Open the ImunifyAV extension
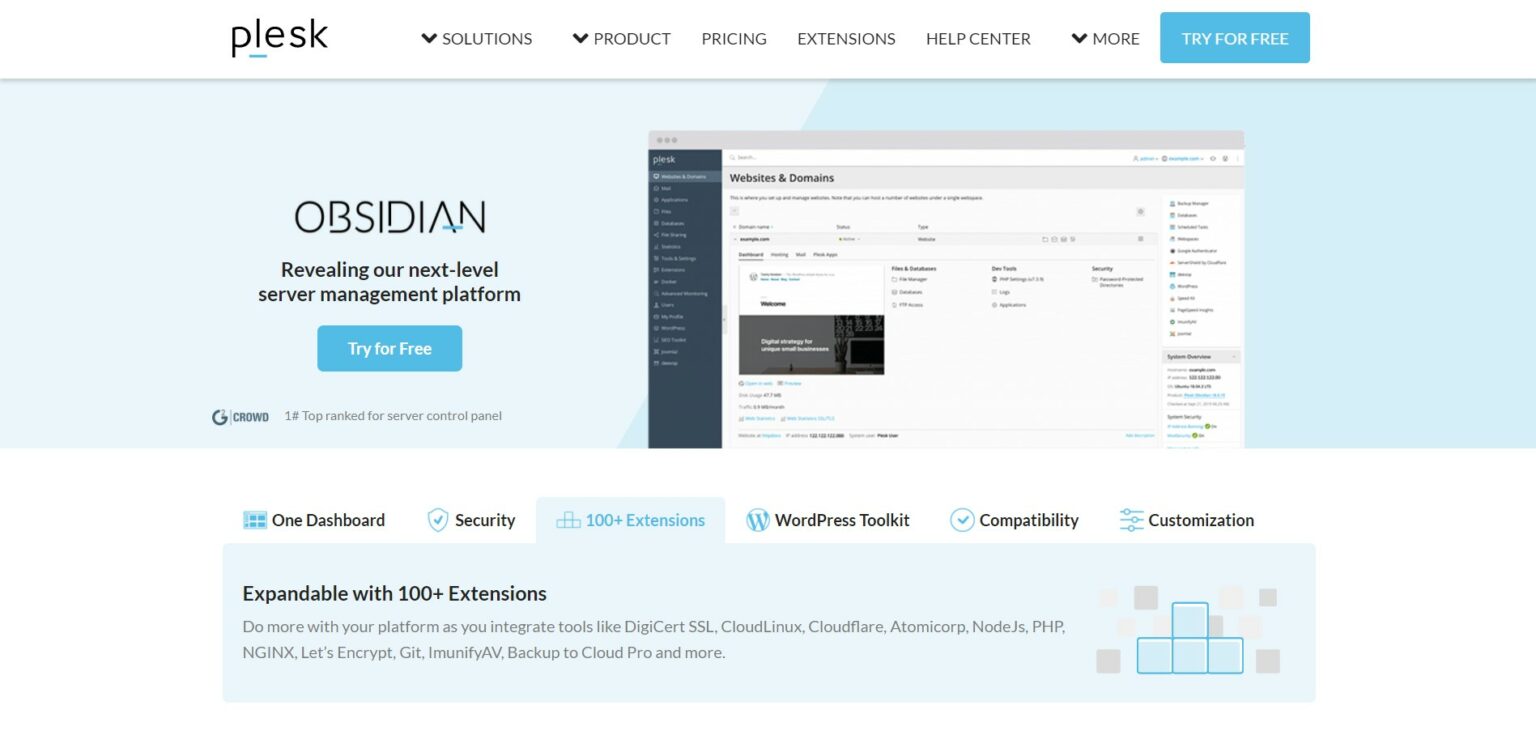 point(1190,322)
